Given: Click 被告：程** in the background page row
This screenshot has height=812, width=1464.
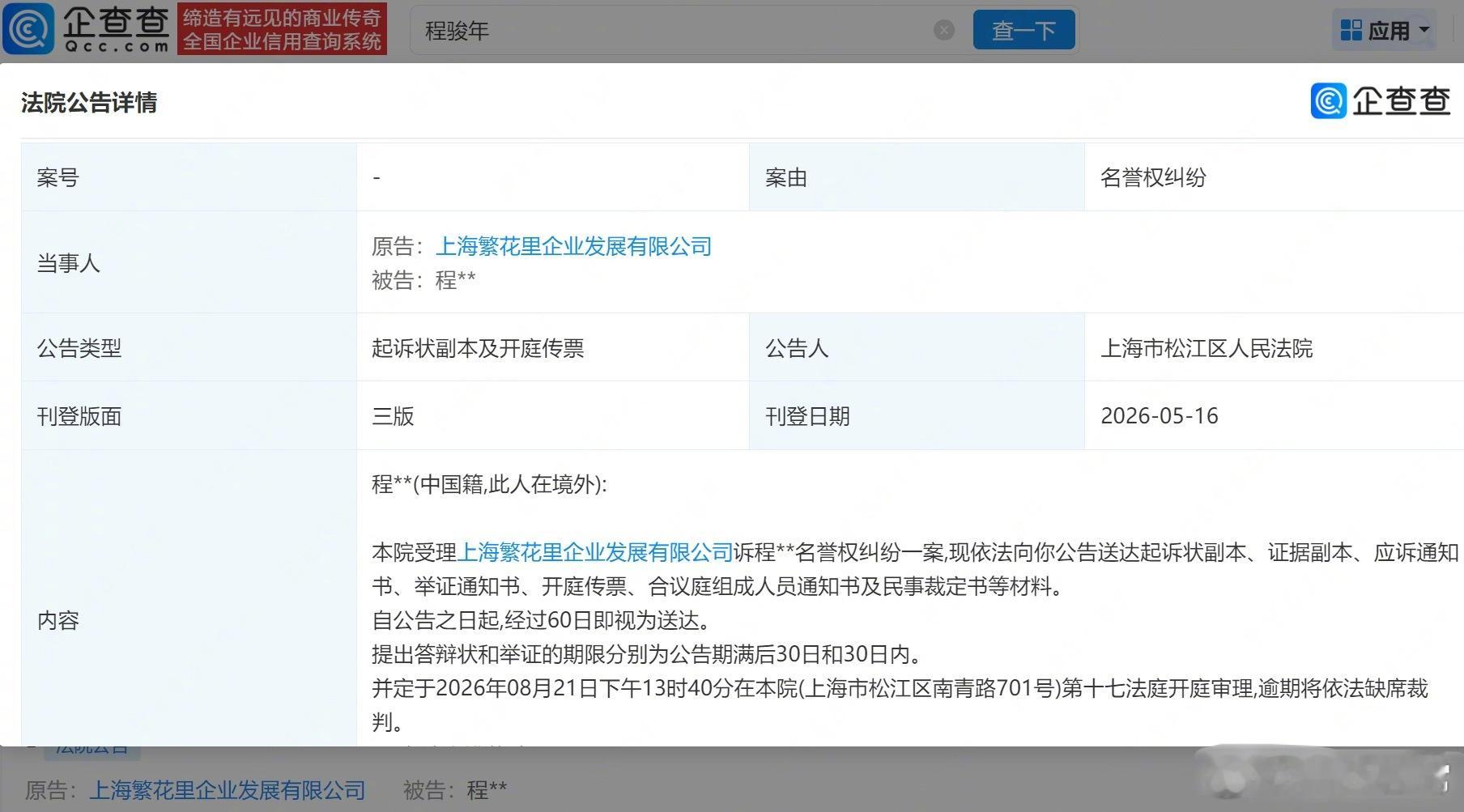Looking at the screenshot, I should pos(455,790).
